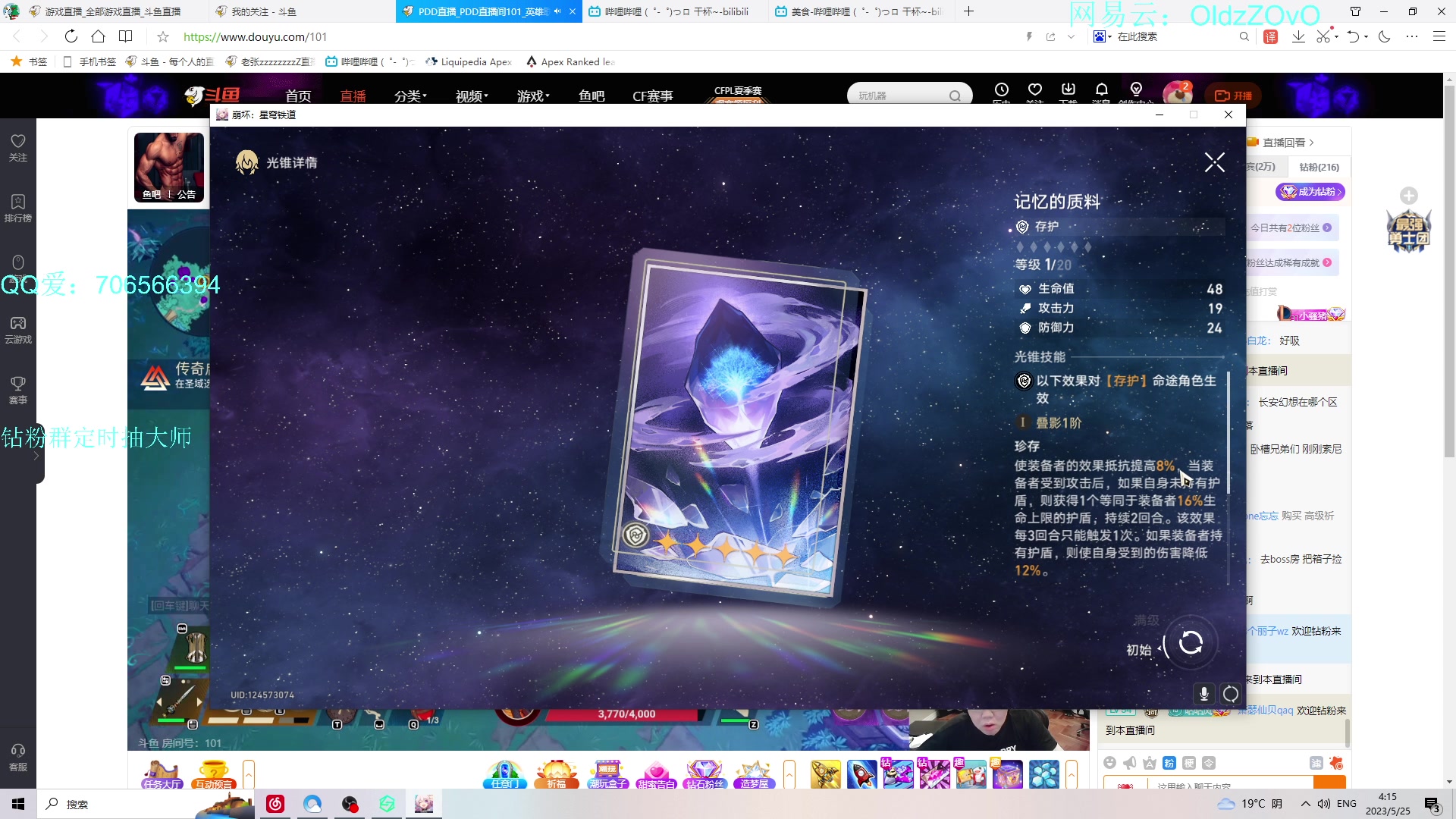Click the 钻石粉丝 diamond icon
The width and height of the screenshot is (1456, 819).
tap(704, 774)
